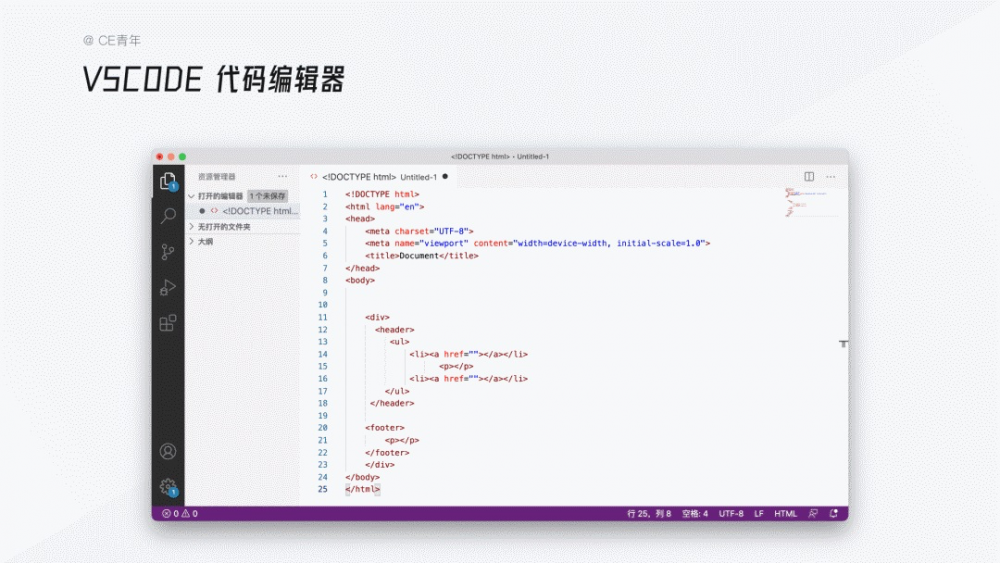Click the notifications bell in status bar
The image size is (1000, 563).
pyautogui.click(x=834, y=514)
